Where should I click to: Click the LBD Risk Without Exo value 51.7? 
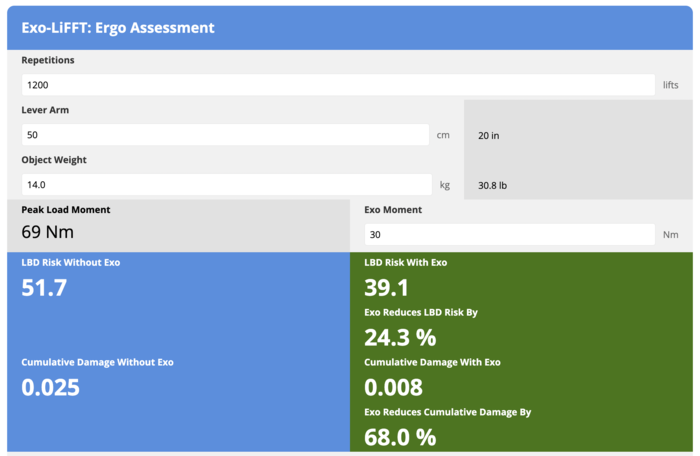44,289
